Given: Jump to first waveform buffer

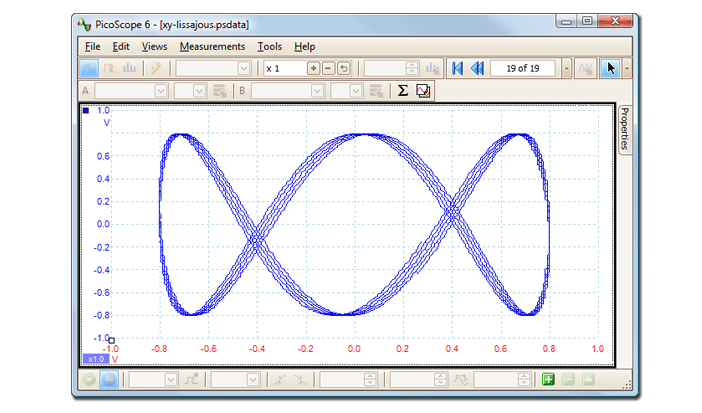Looking at the screenshot, I should (457, 69).
